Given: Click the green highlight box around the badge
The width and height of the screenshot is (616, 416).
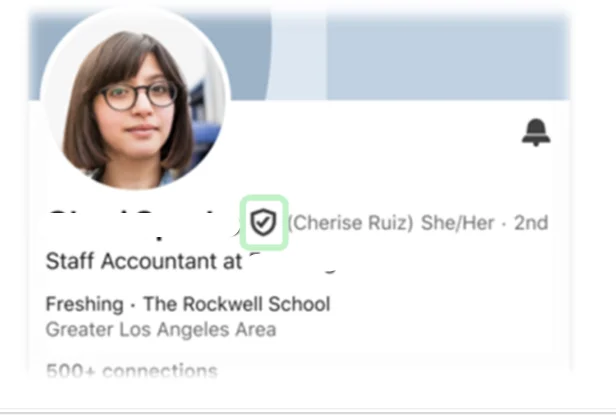Looking at the screenshot, I should (x=264, y=222).
